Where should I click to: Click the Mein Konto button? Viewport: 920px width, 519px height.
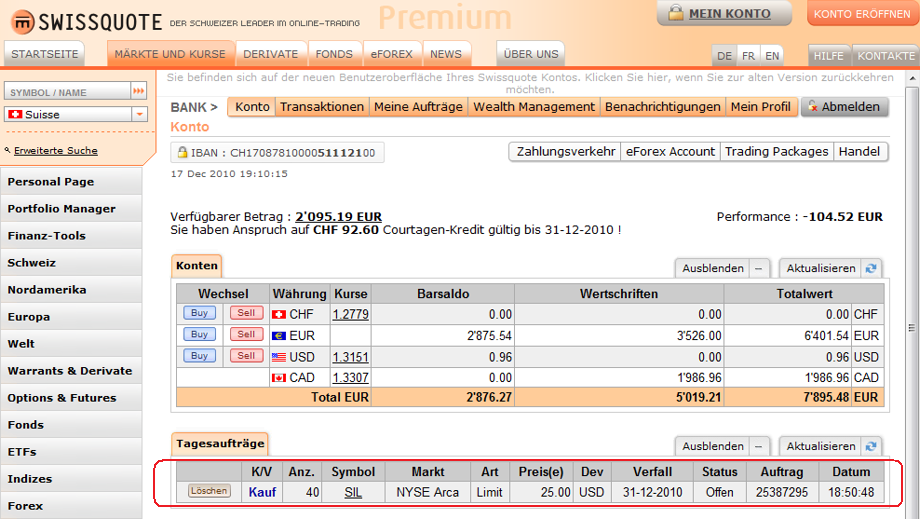click(x=724, y=13)
